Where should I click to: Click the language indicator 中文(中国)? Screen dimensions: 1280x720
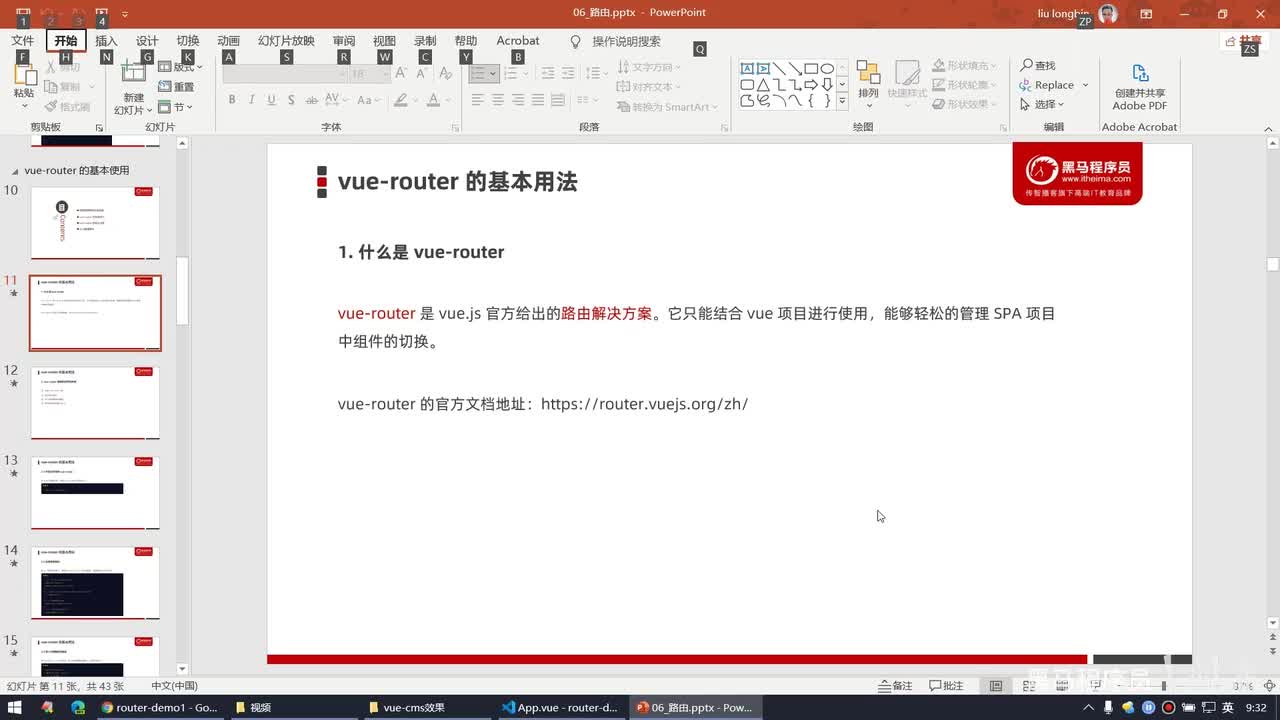(x=174, y=686)
